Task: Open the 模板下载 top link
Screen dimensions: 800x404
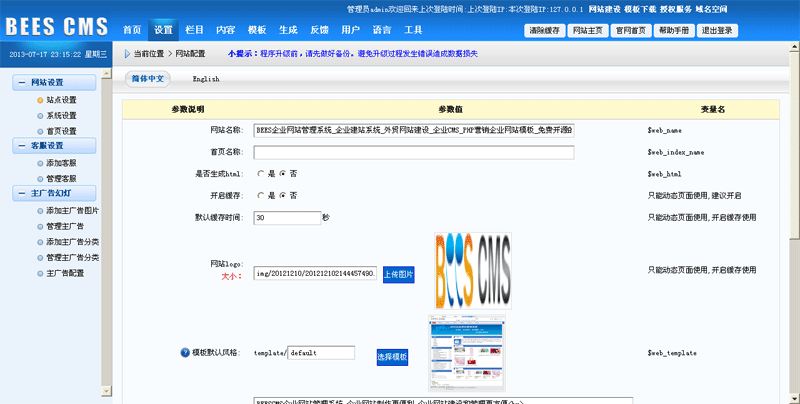Action: pos(640,9)
